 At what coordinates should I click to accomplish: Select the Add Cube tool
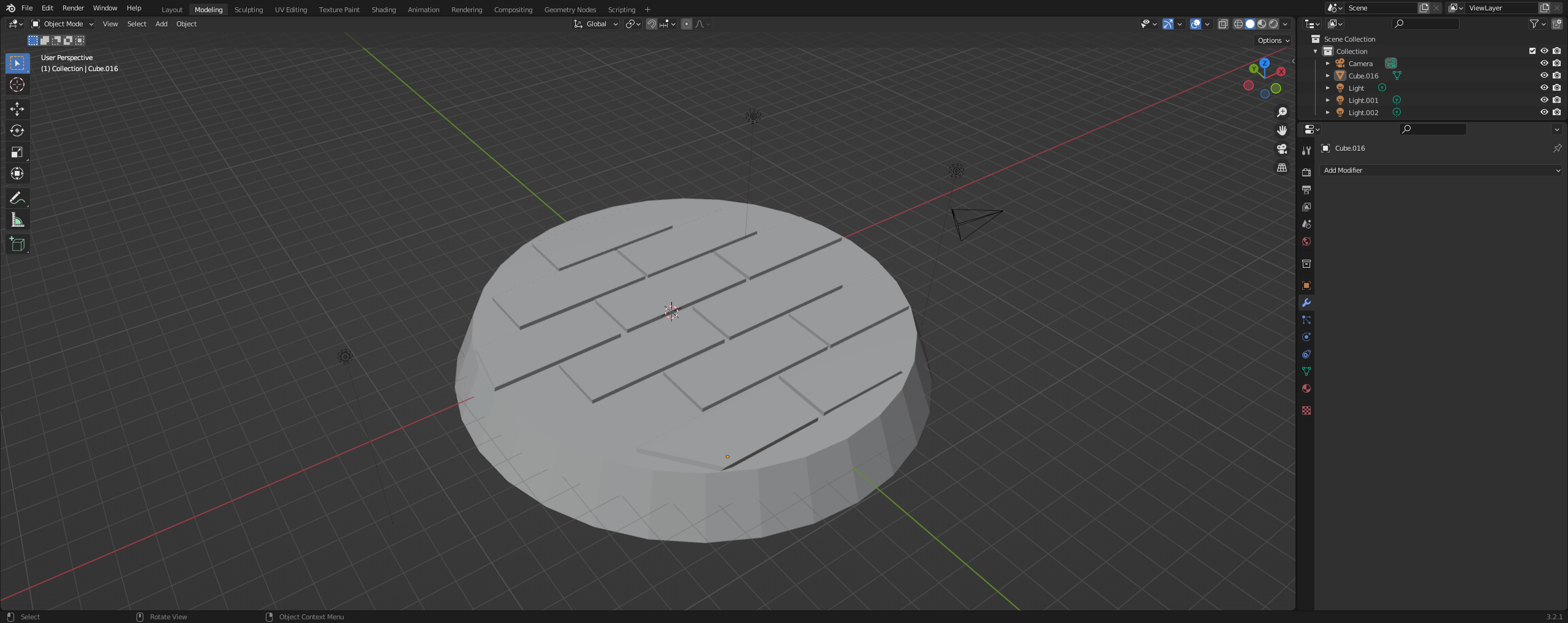(17, 244)
